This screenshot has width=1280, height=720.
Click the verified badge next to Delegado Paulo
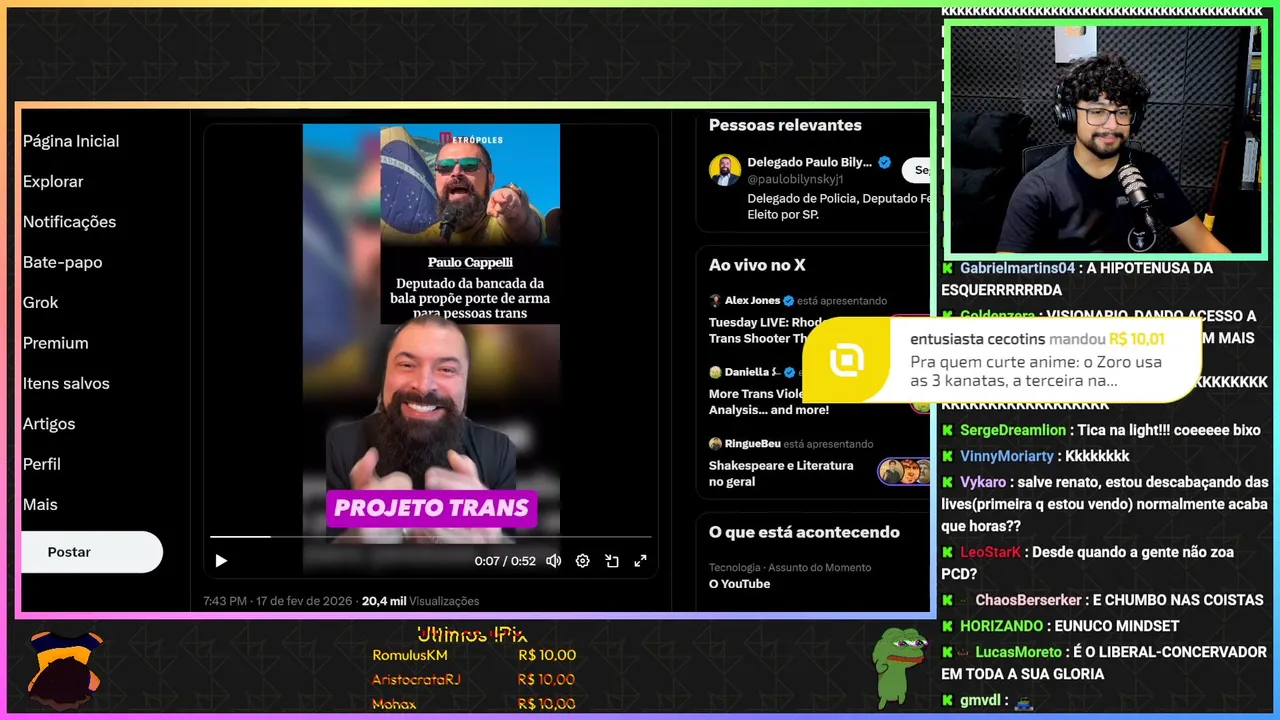click(x=884, y=162)
